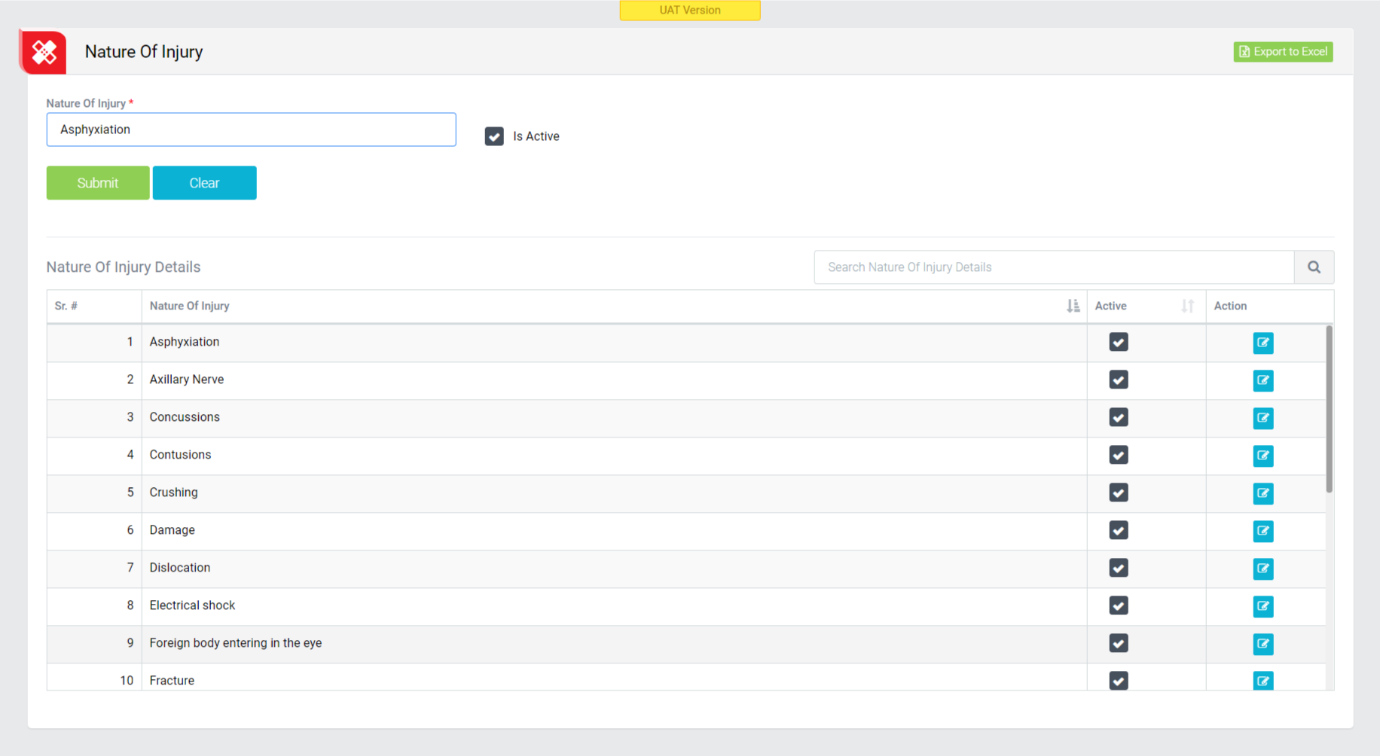Focus the Nature Of Injury input field

251,130
